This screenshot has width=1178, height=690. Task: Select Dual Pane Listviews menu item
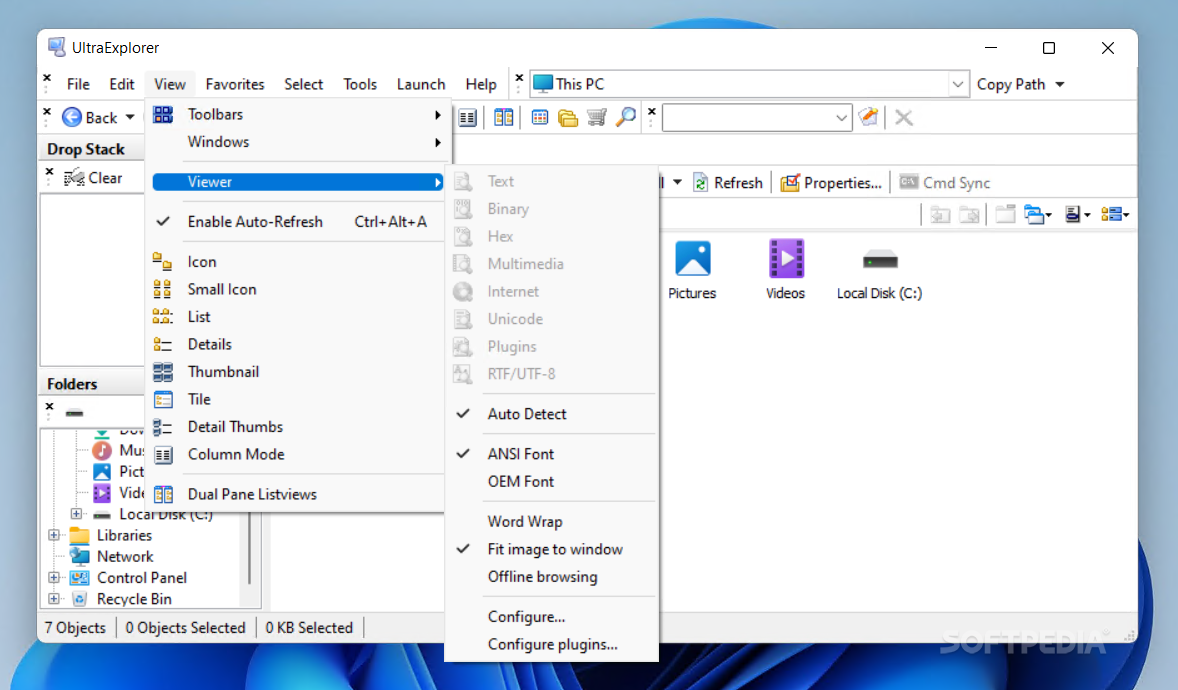298,495
